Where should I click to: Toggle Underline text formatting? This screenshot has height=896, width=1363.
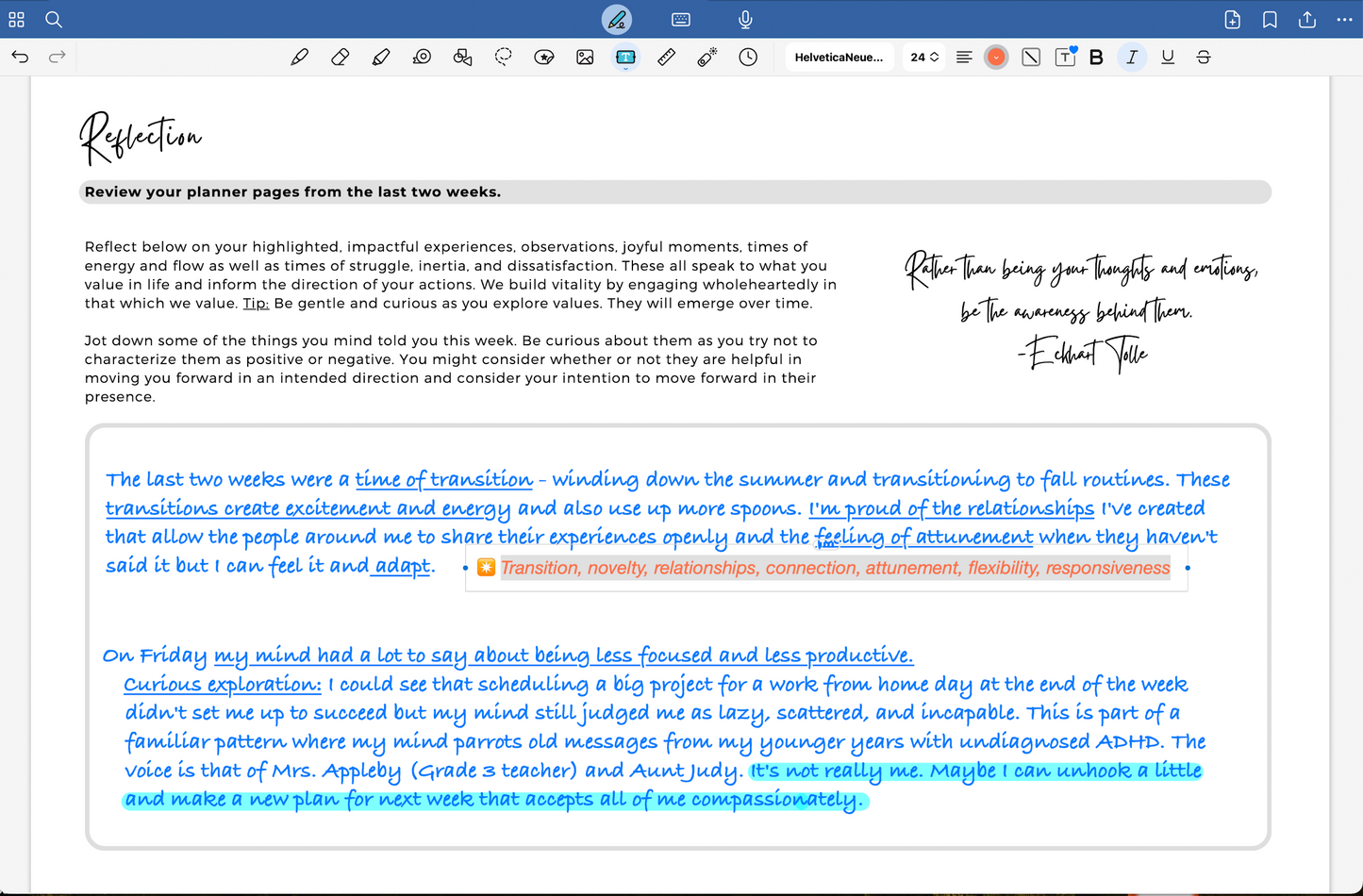1168,58
